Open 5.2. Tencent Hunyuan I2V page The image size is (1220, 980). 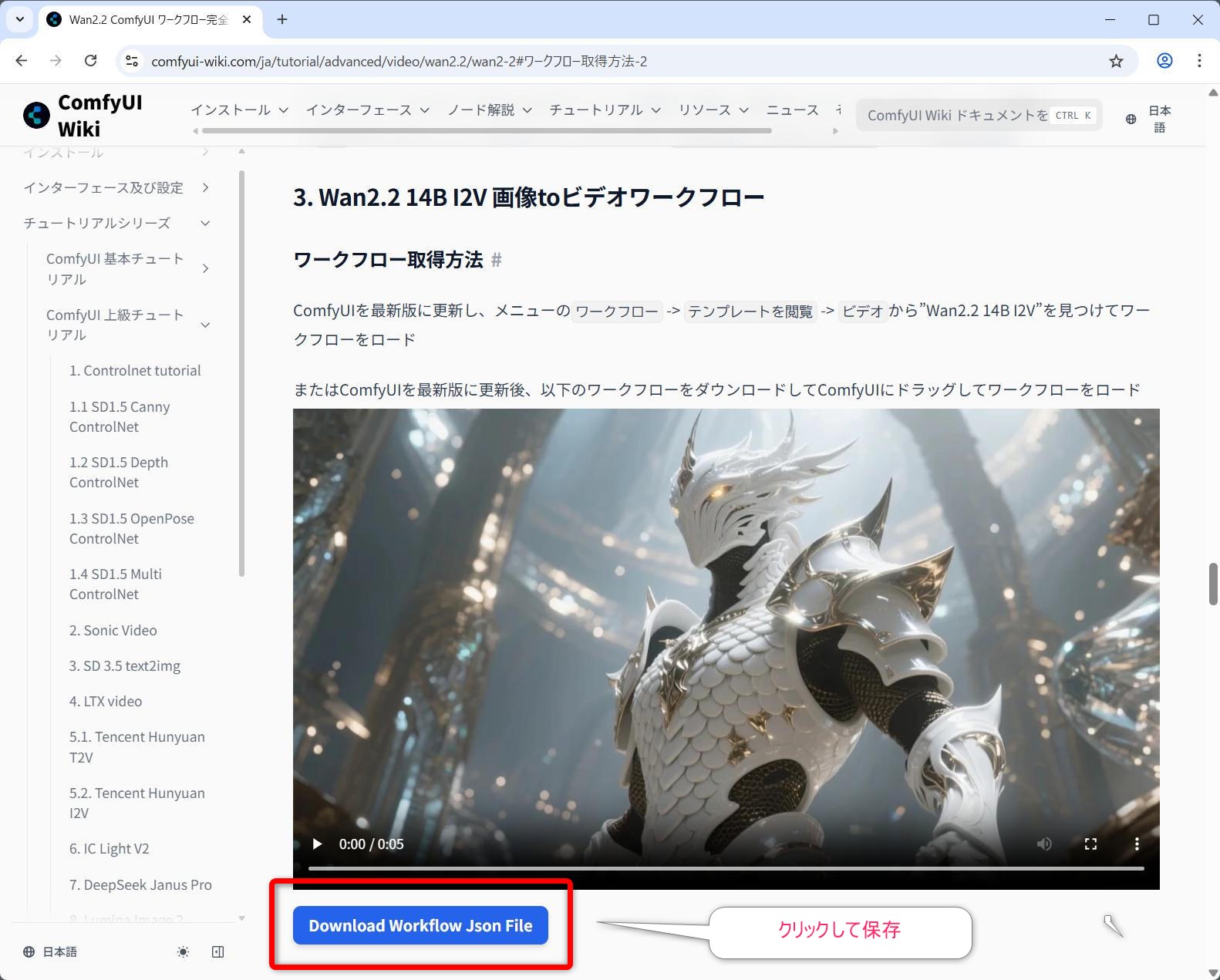137,803
